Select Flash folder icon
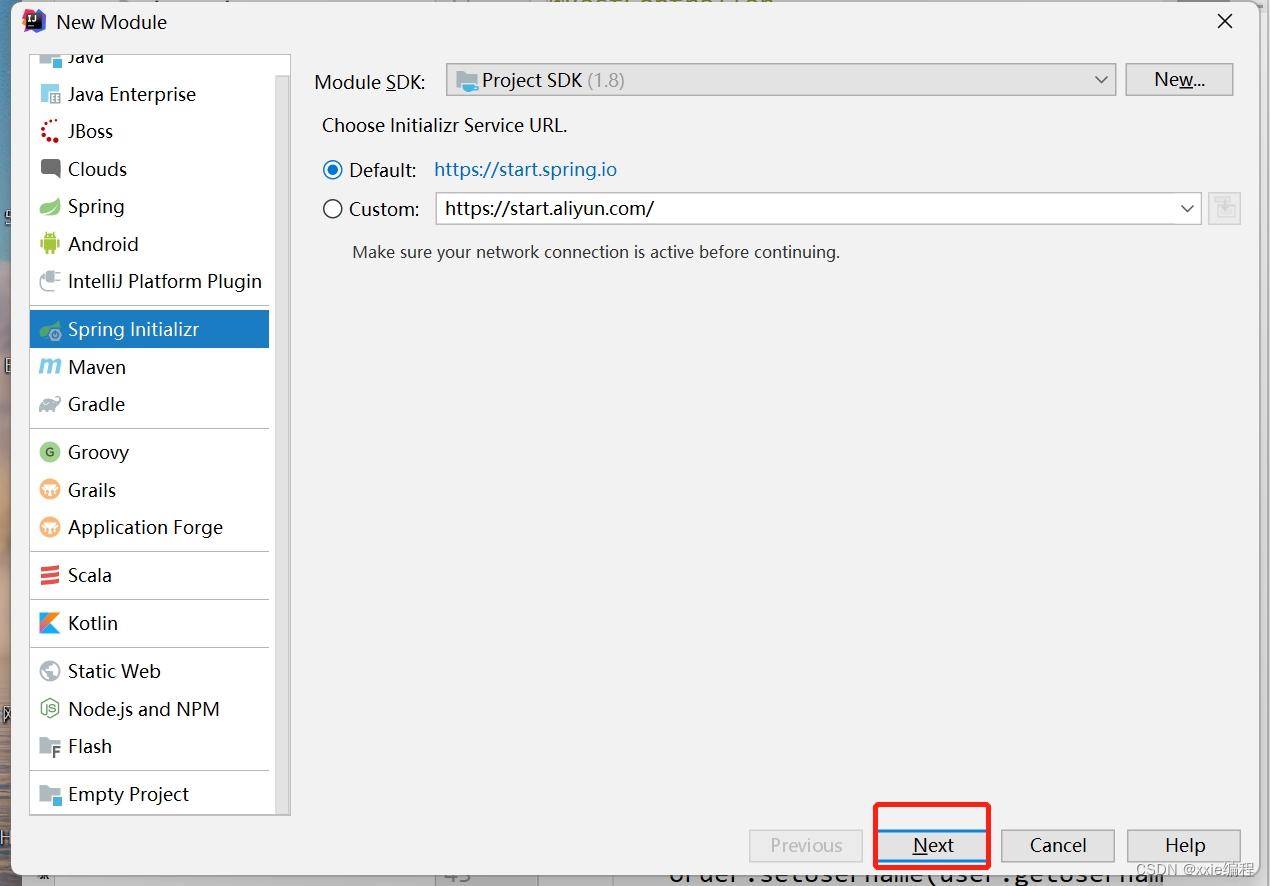Image resolution: width=1270 pixels, height=886 pixels. (x=50, y=747)
